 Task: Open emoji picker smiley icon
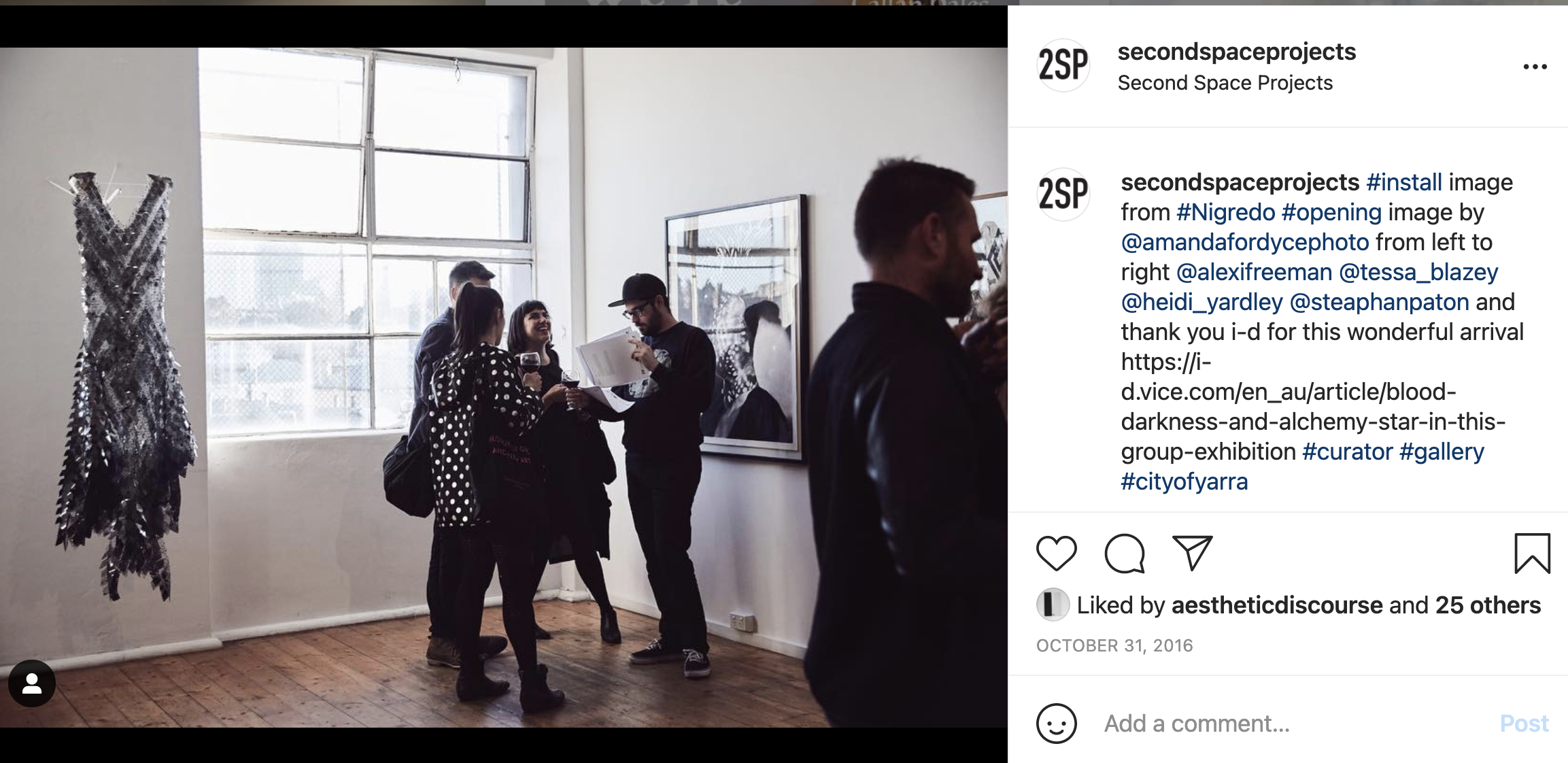1056,724
